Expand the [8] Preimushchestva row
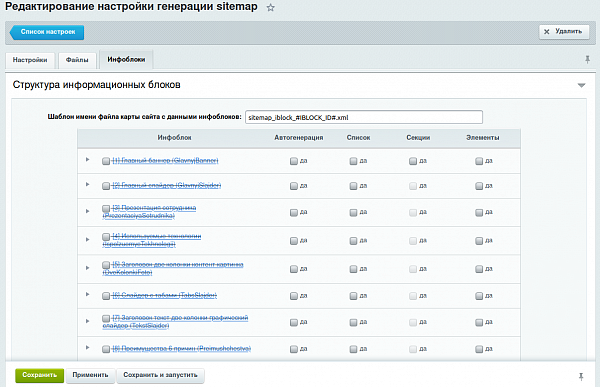 click(88, 347)
